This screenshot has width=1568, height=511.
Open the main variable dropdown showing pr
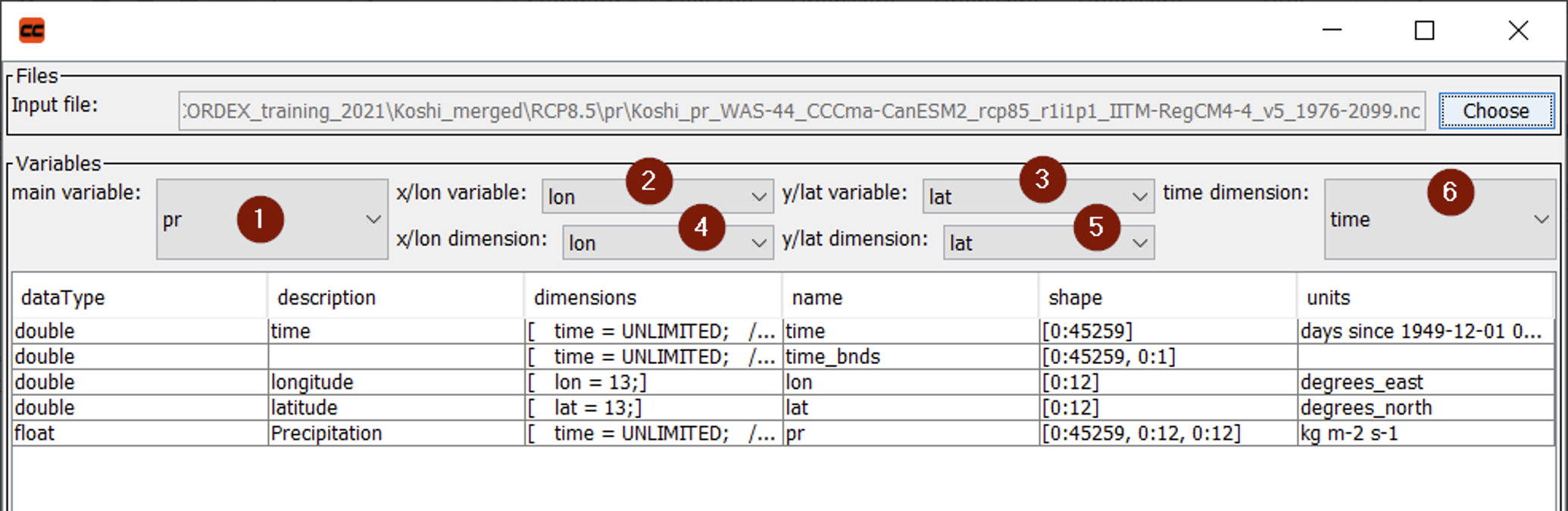pos(271,220)
